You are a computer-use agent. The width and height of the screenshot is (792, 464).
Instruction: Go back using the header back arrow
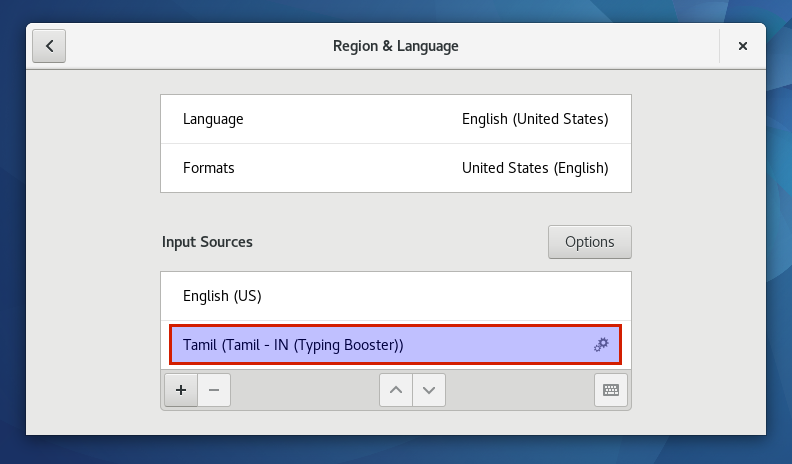(49, 46)
